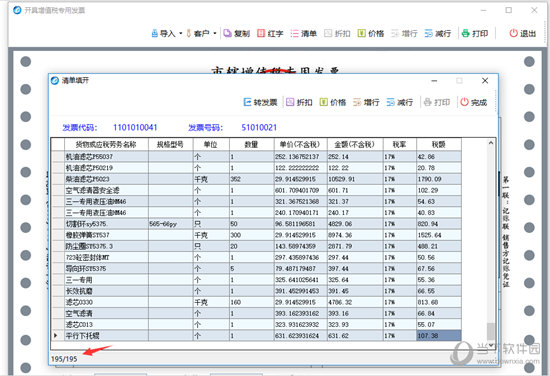Select the 柴油滤芯P5023 name cell
Image resolution: width=550 pixels, height=376 pixels.
coord(106,179)
